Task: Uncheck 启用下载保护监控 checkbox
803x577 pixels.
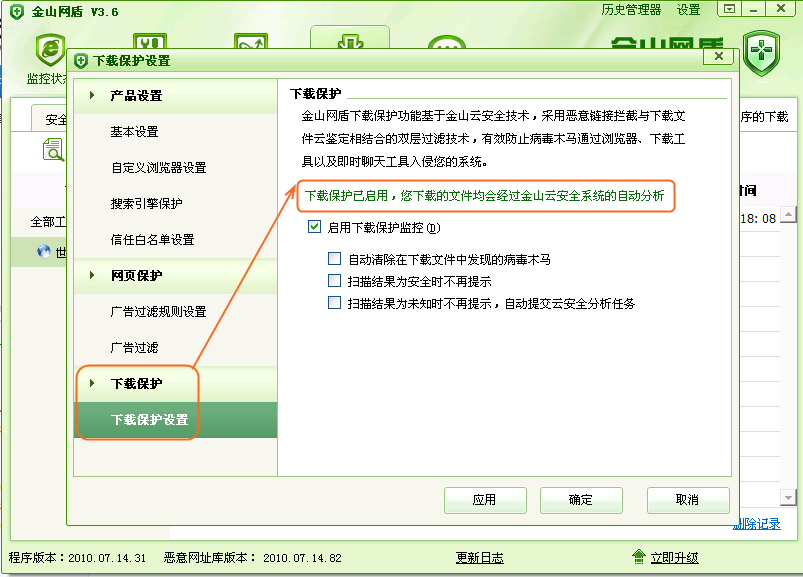Action: [314, 227]
